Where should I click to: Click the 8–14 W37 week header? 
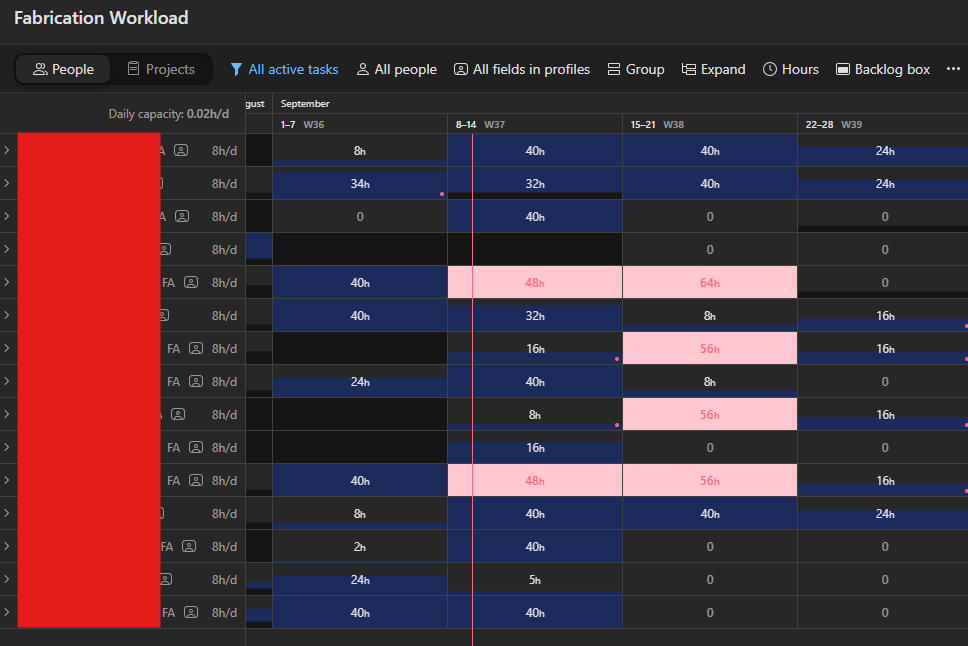coord(480,124)
